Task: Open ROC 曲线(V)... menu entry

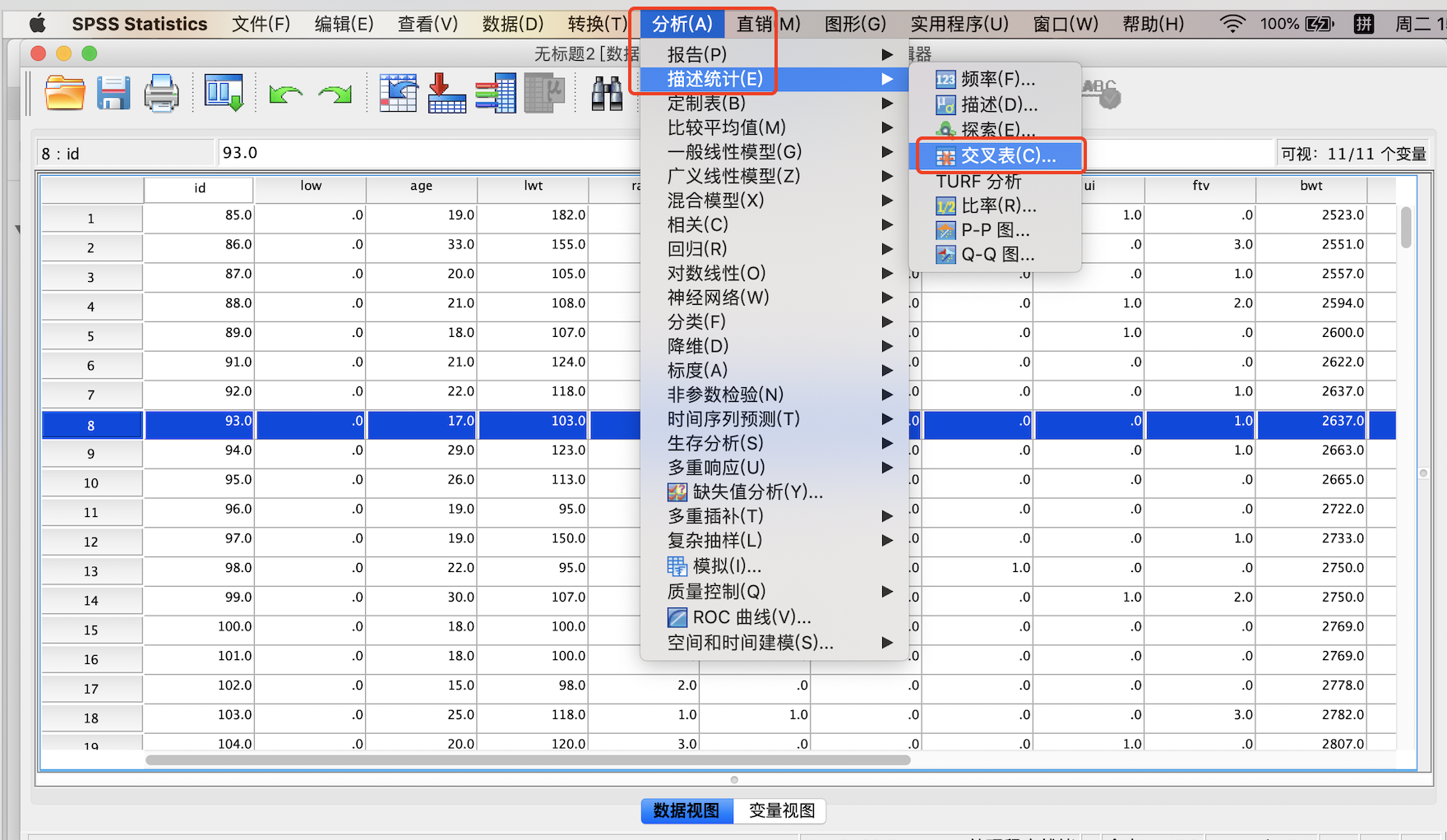Action: click(x=774, y=616)
